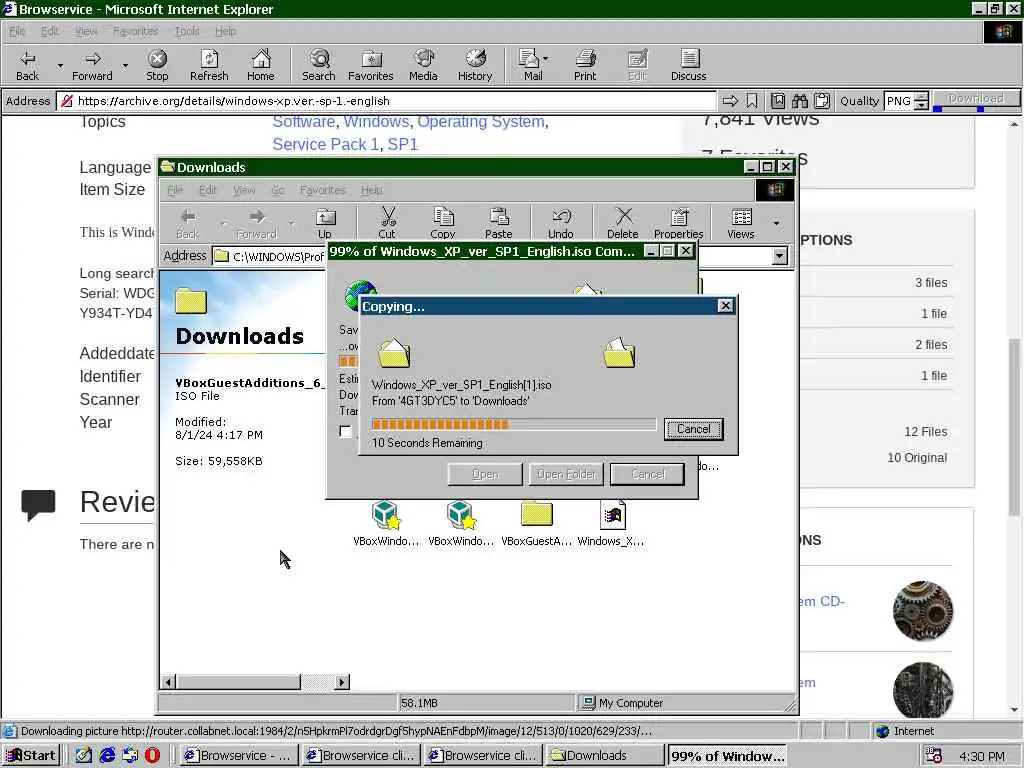
Task: Open the Views dropdown arrow in Downloads window
Action: (x=776, y=223)
